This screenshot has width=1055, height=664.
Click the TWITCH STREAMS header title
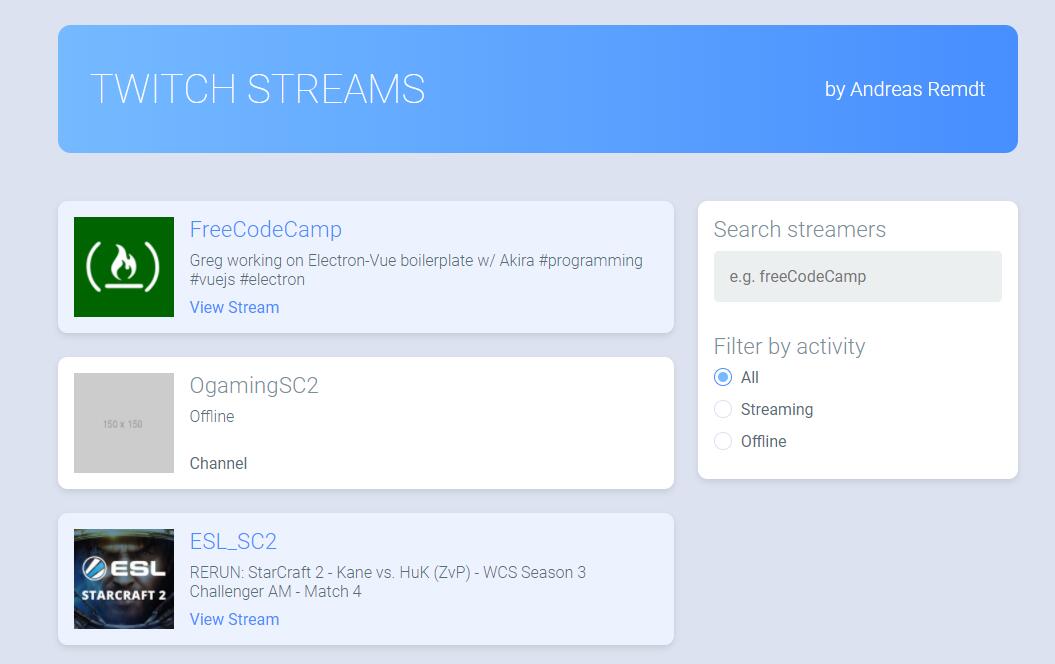point(258,89)
